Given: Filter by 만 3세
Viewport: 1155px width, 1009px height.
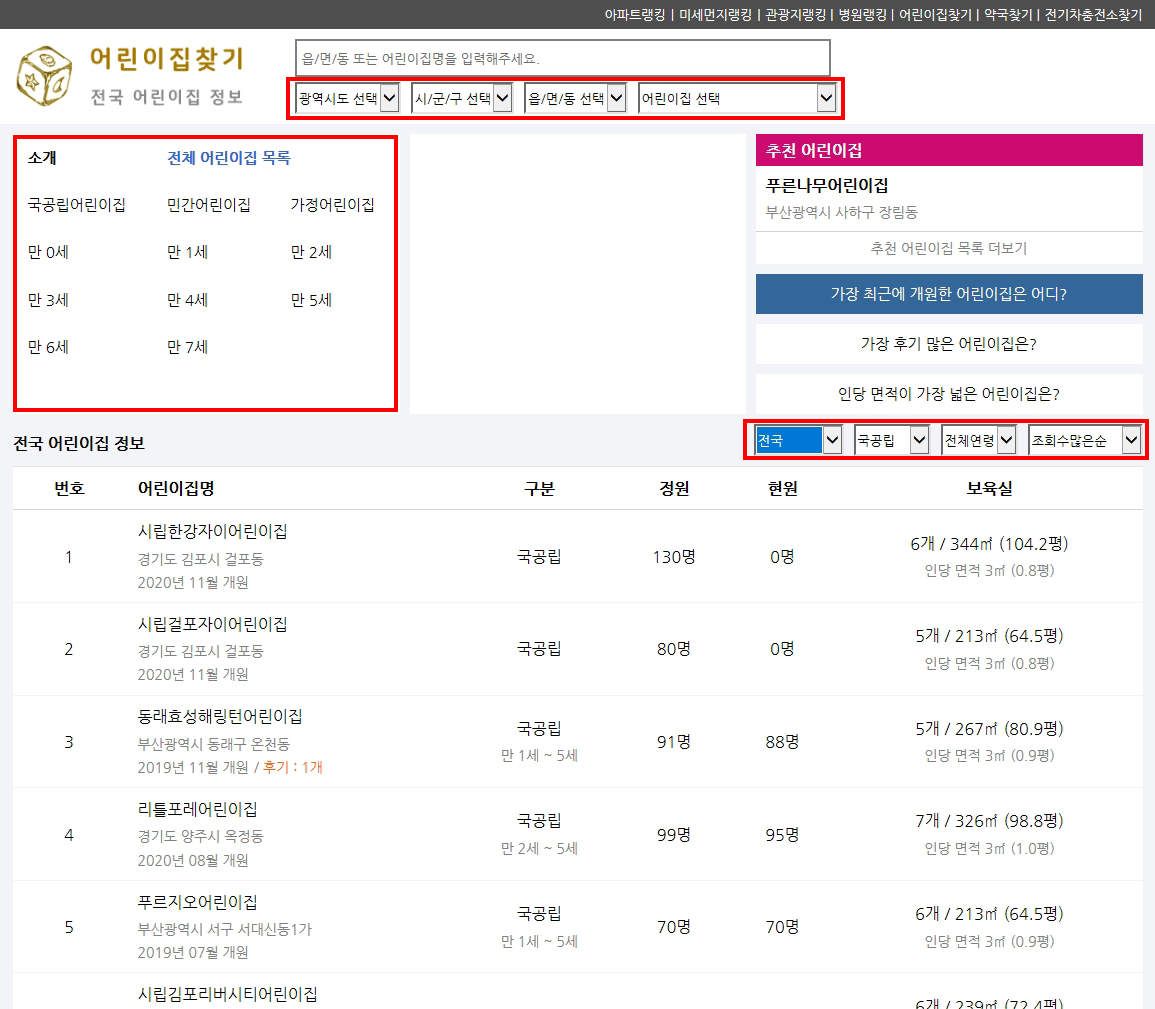Looking at the screenshot, I should 48,300.
